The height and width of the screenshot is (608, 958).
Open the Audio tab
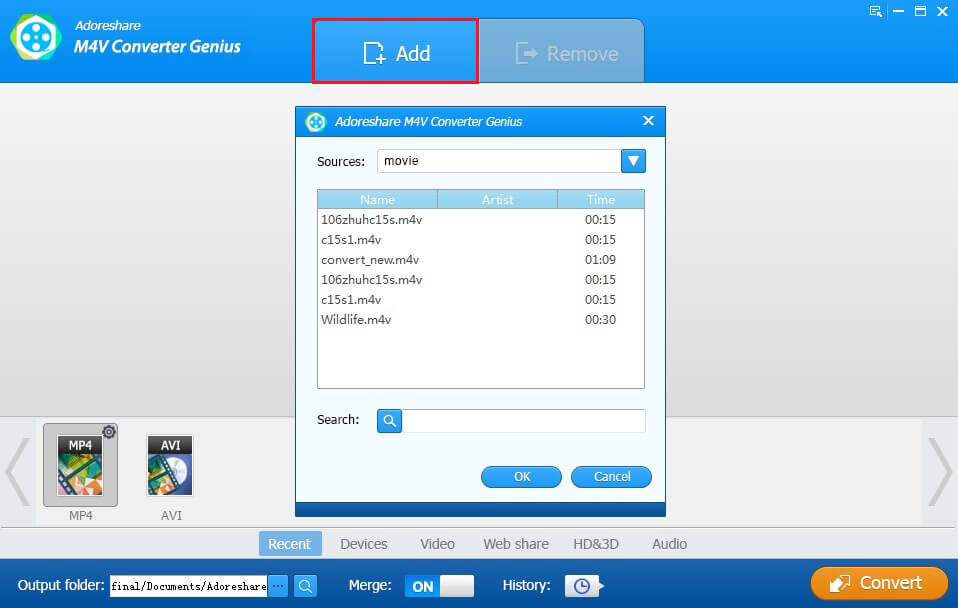point(668,543)
